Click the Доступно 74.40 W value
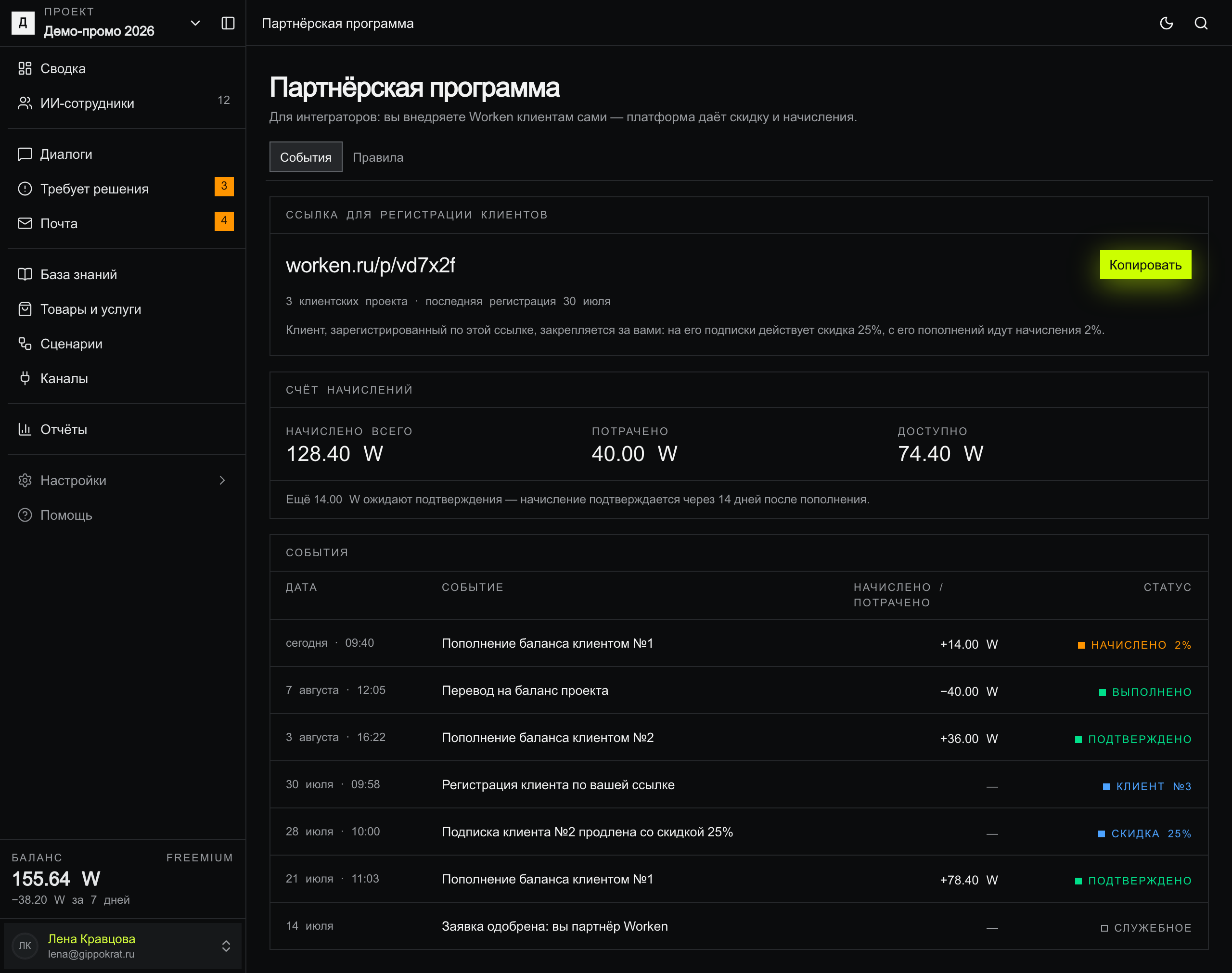 (x=940, y=454)
